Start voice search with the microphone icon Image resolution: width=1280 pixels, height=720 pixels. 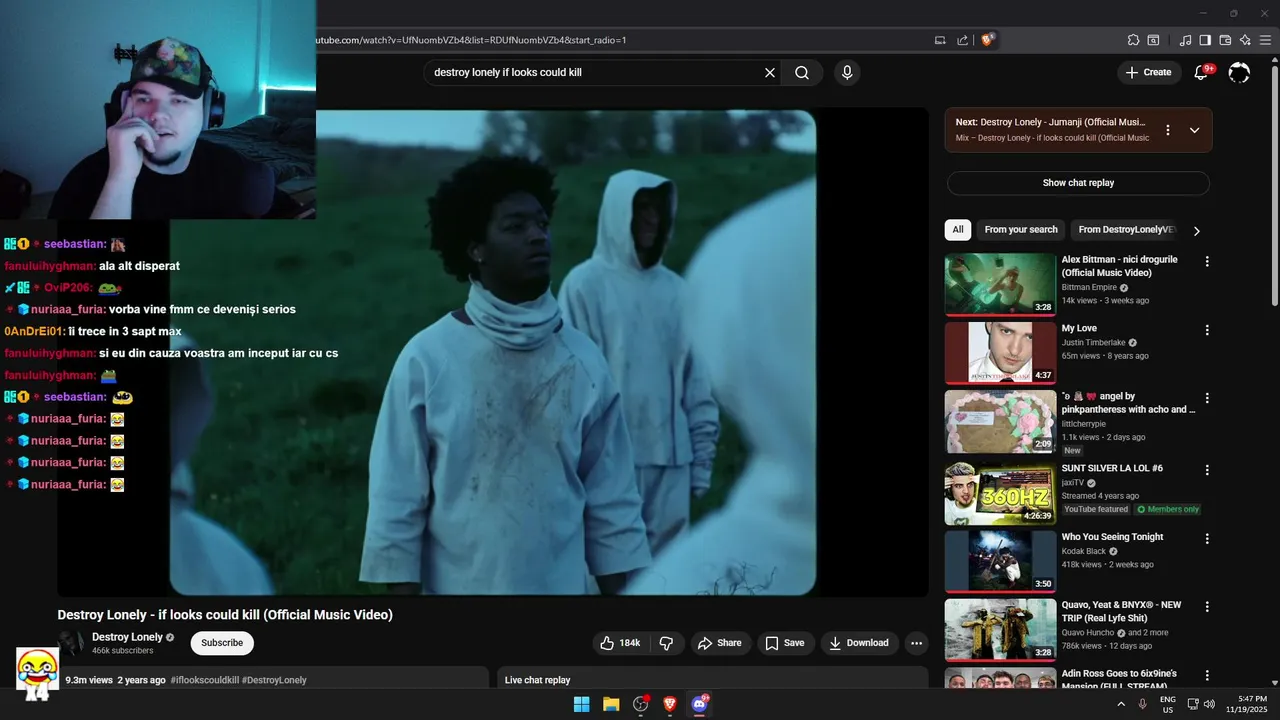tap(847, 72)
